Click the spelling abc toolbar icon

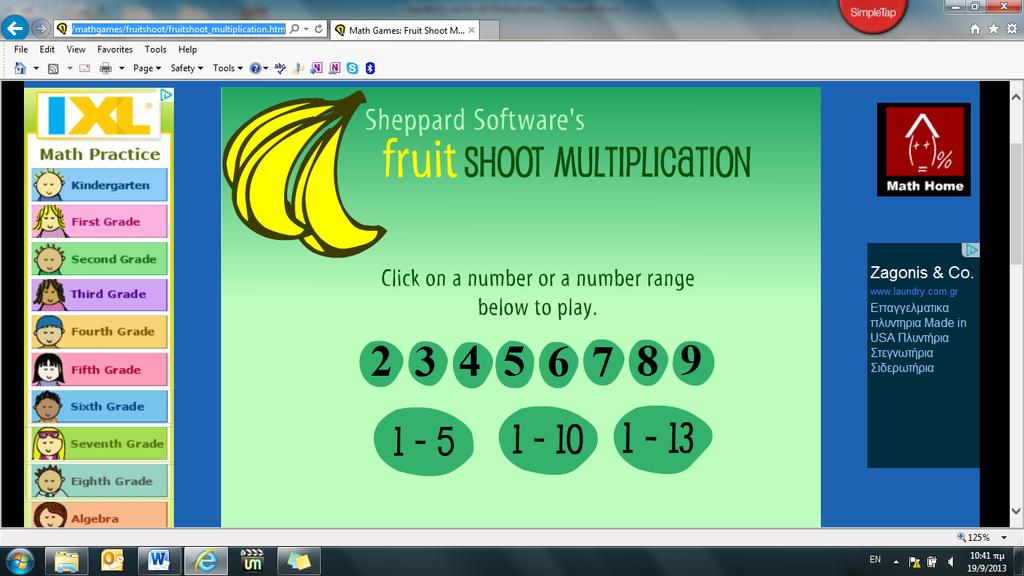[x=280, y=68]
